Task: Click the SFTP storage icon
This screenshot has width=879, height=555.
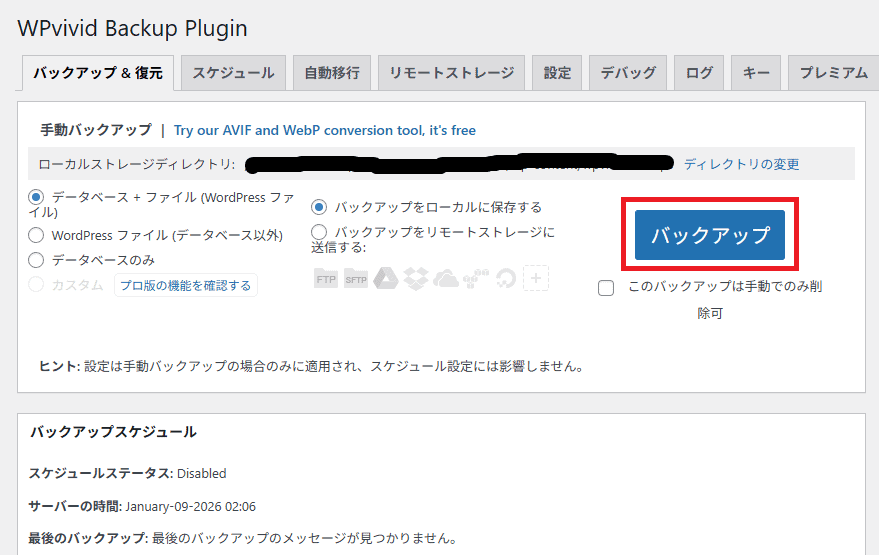Action: coord(355,278)
